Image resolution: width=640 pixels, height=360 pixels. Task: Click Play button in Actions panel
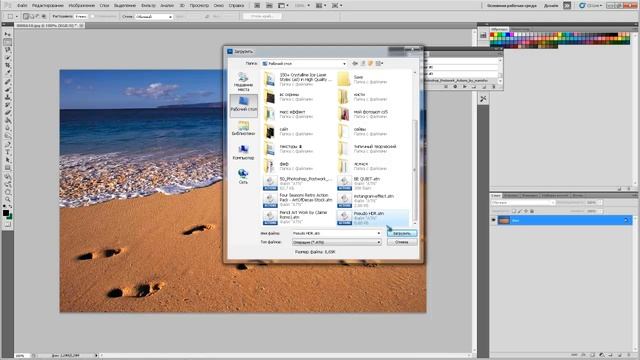pyautogui.click(x=464, y=87)
